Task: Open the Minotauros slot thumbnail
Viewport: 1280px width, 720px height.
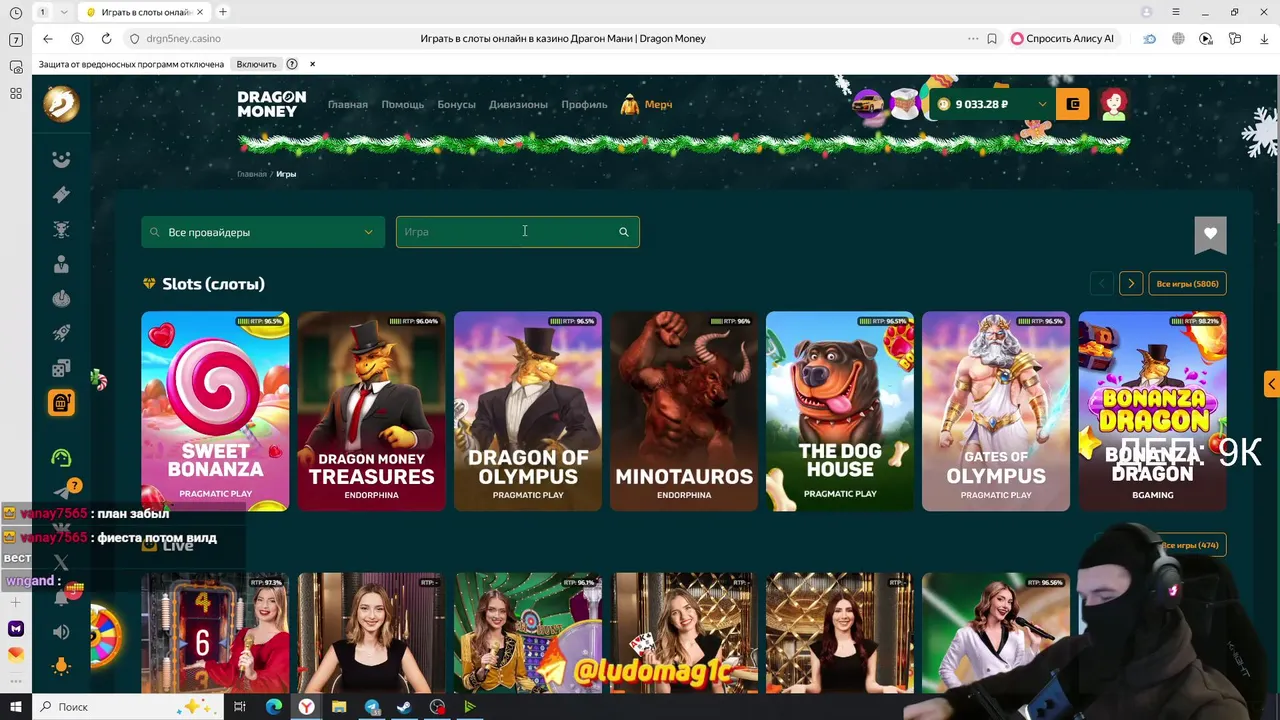Action: tap(684, 411)
